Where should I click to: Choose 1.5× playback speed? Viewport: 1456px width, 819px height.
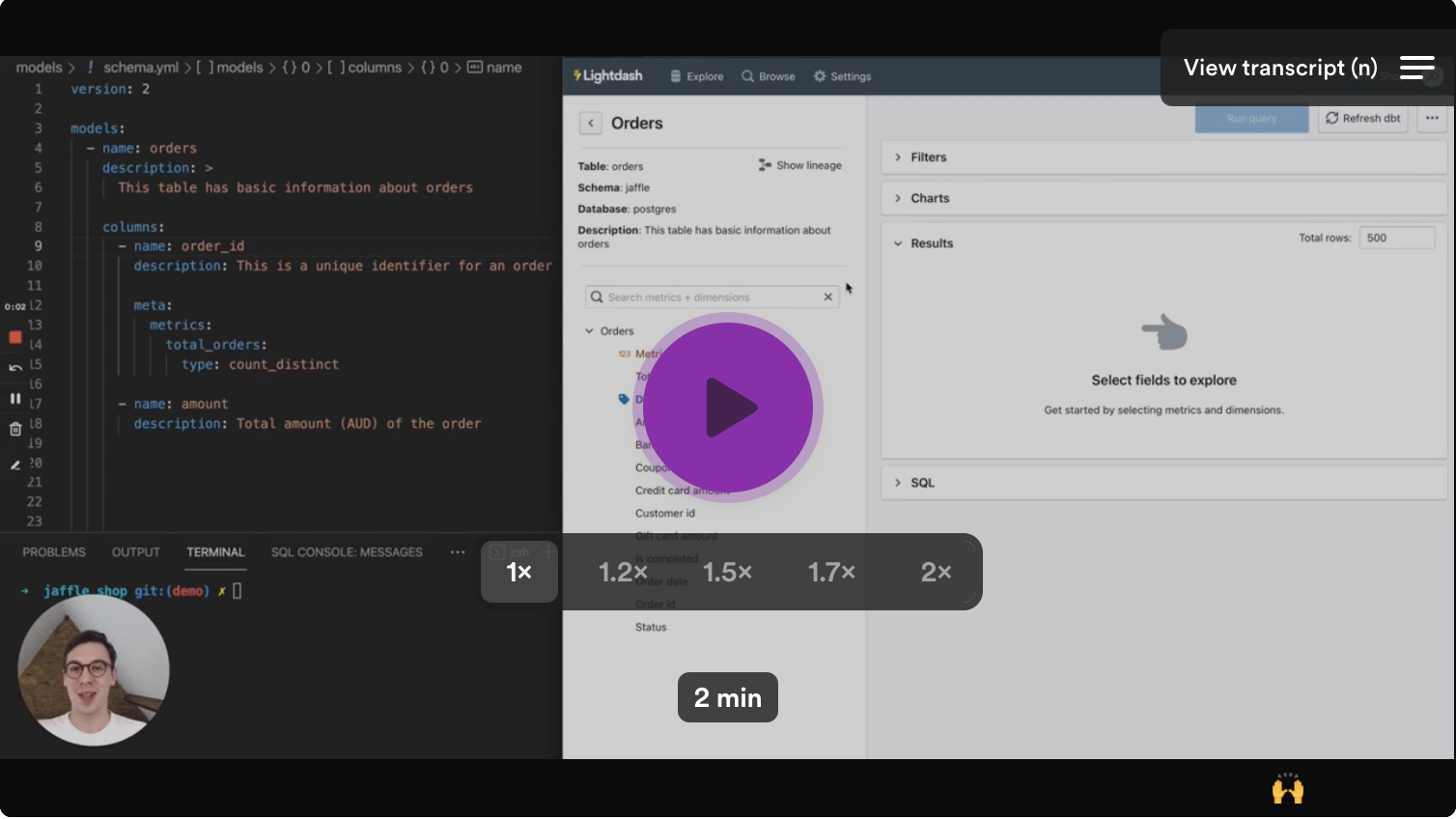[727, 572]
